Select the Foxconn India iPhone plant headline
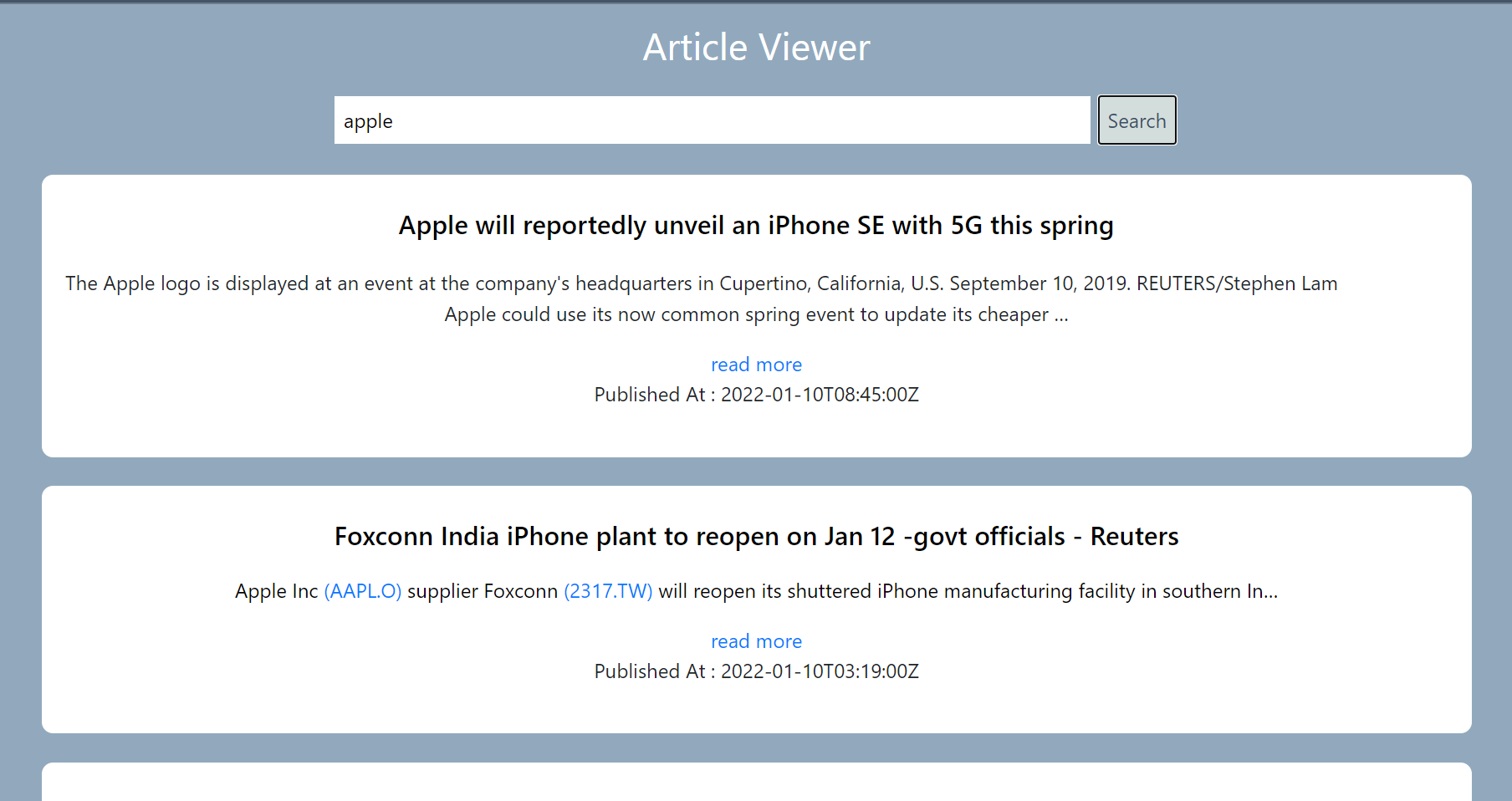 [x=756, y=536]
